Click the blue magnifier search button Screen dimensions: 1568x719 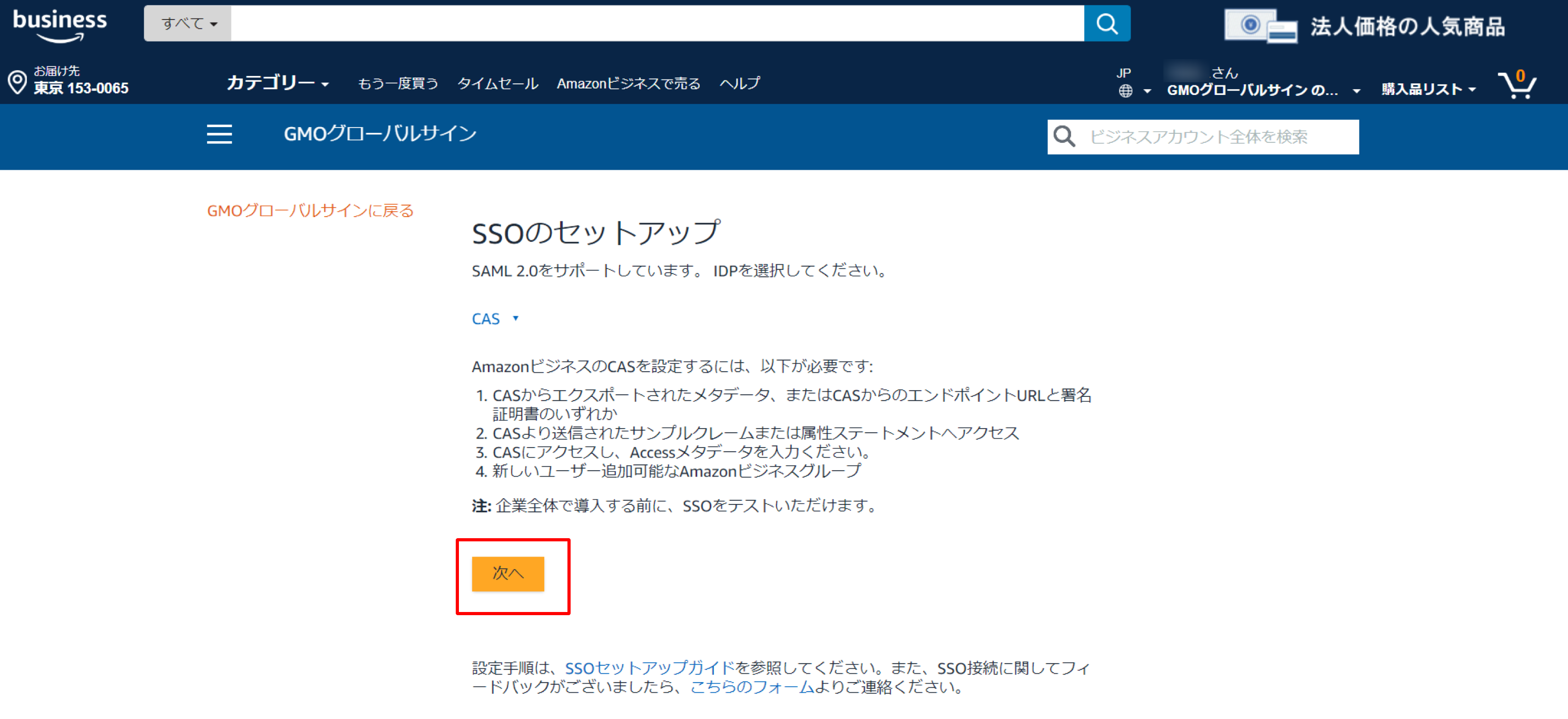point(1106,24)
